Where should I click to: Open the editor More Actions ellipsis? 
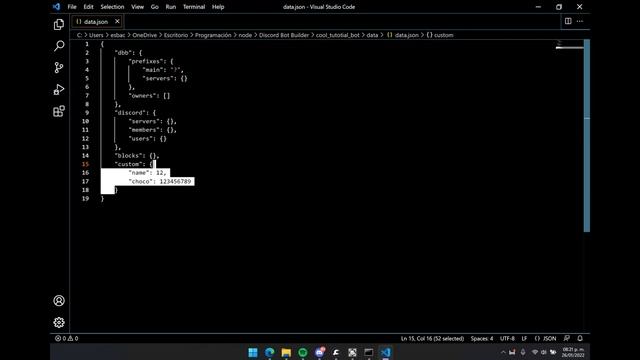click(580, 21)
